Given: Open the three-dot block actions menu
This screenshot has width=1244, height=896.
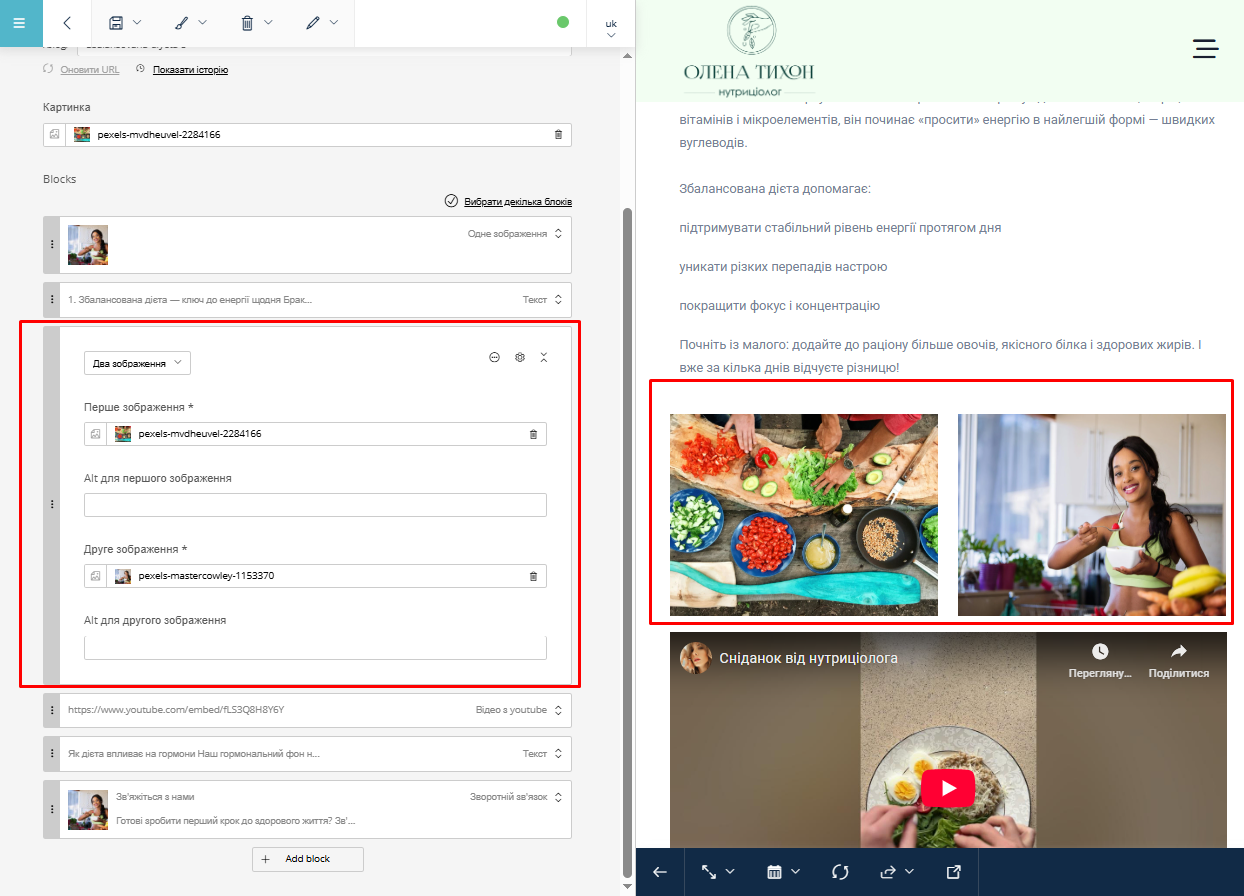Looking at the screenshot, I should point(494,358).
